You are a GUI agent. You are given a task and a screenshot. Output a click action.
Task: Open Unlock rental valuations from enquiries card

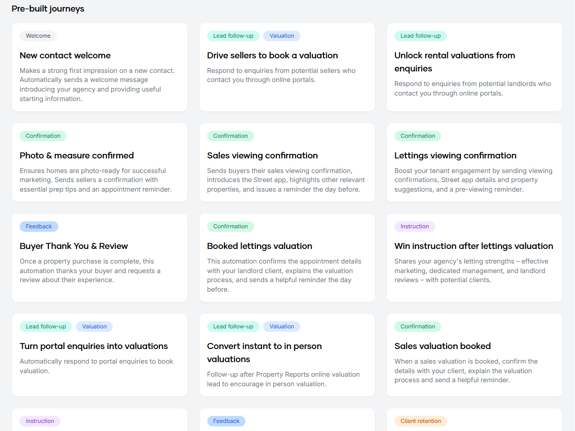(474, 67)
